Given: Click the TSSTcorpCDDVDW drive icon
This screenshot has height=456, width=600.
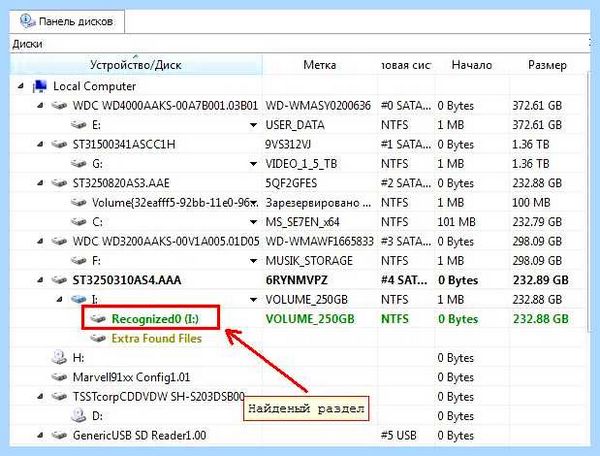Looking at the screenshot, I should point(59,396).
